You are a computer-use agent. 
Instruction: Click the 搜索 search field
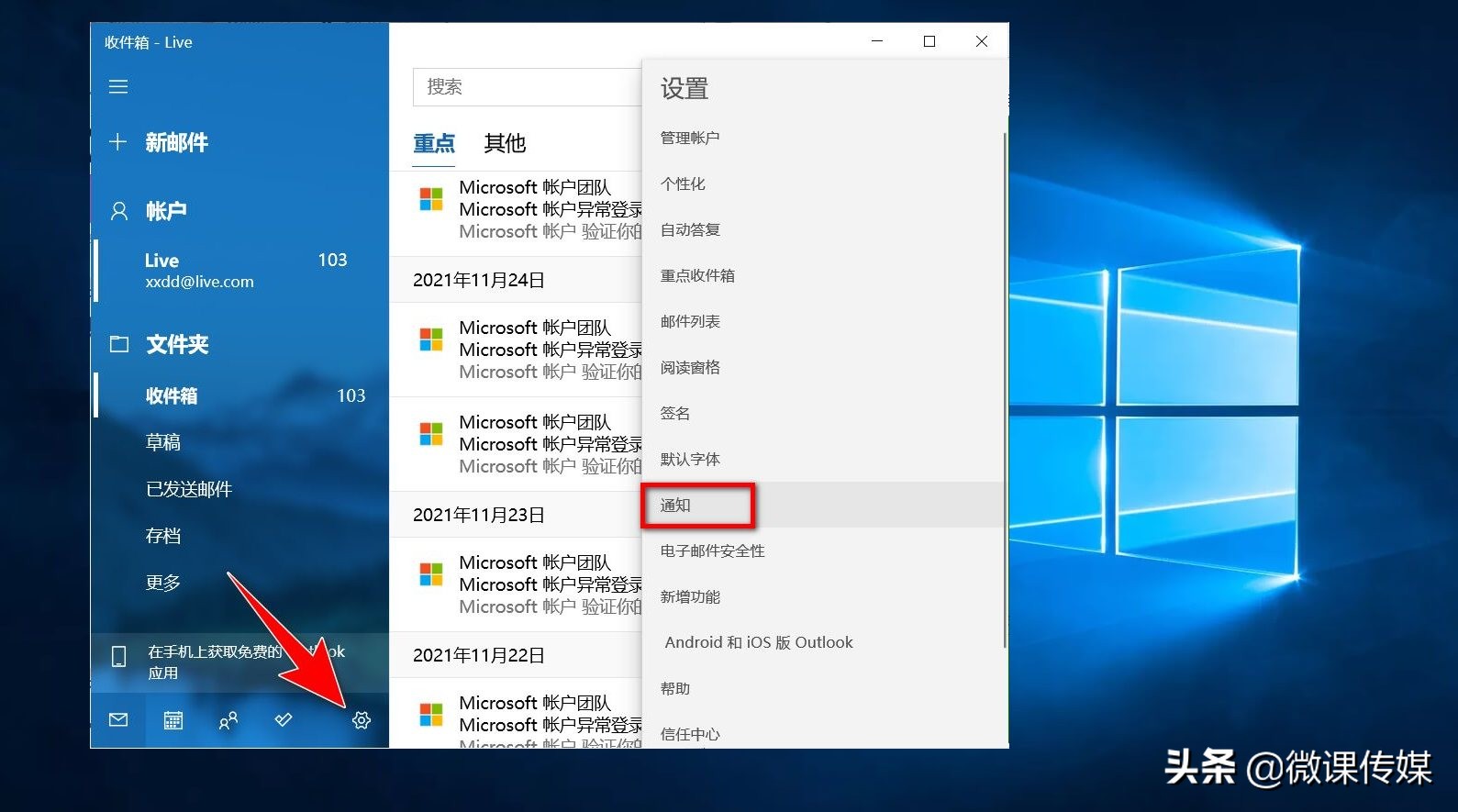pos(528,87)
